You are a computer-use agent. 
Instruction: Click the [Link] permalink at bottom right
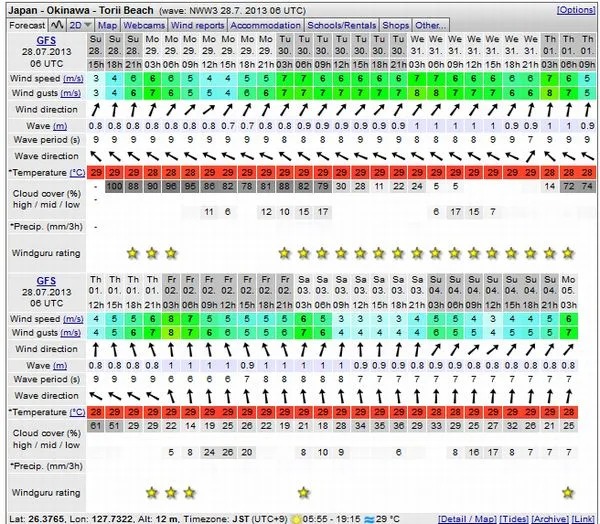click(584, 517)
